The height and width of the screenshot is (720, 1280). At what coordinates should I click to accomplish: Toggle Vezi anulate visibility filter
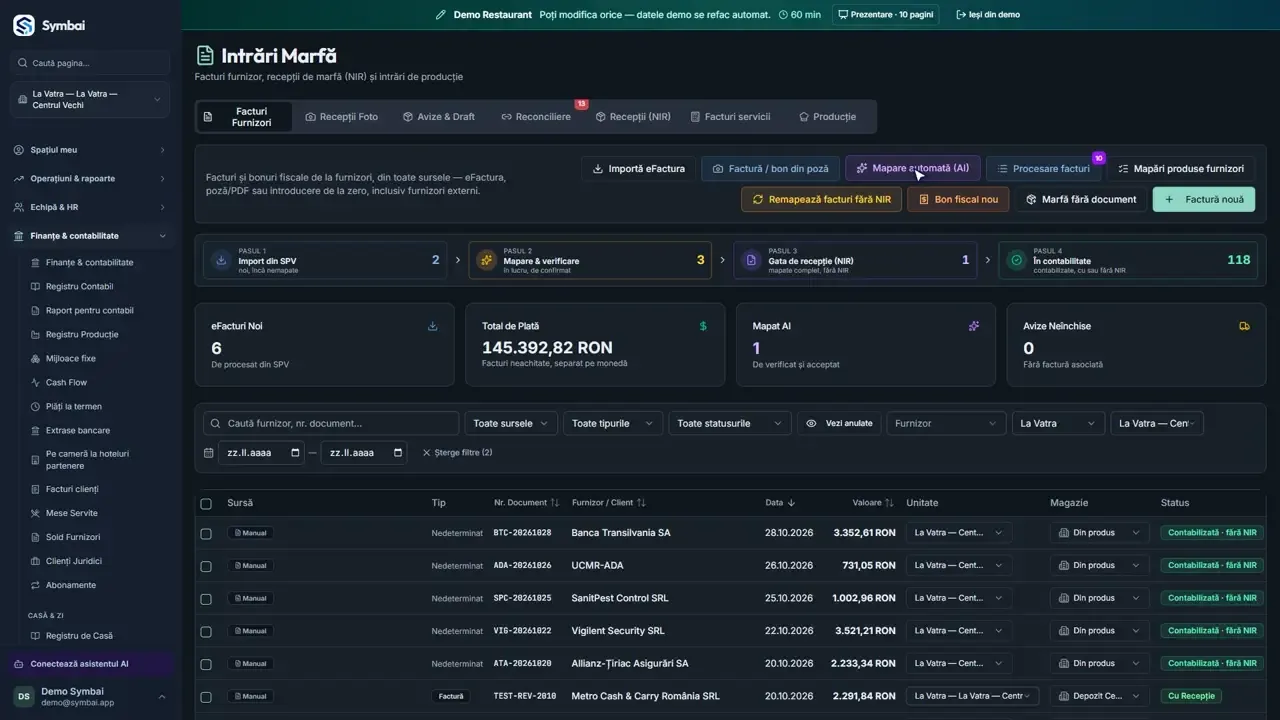tap(840, 423)
